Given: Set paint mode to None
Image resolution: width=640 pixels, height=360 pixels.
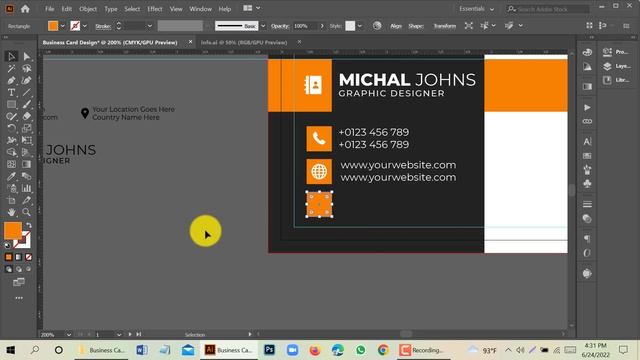Looking at the screenshot, I should (x=28, y=257).
